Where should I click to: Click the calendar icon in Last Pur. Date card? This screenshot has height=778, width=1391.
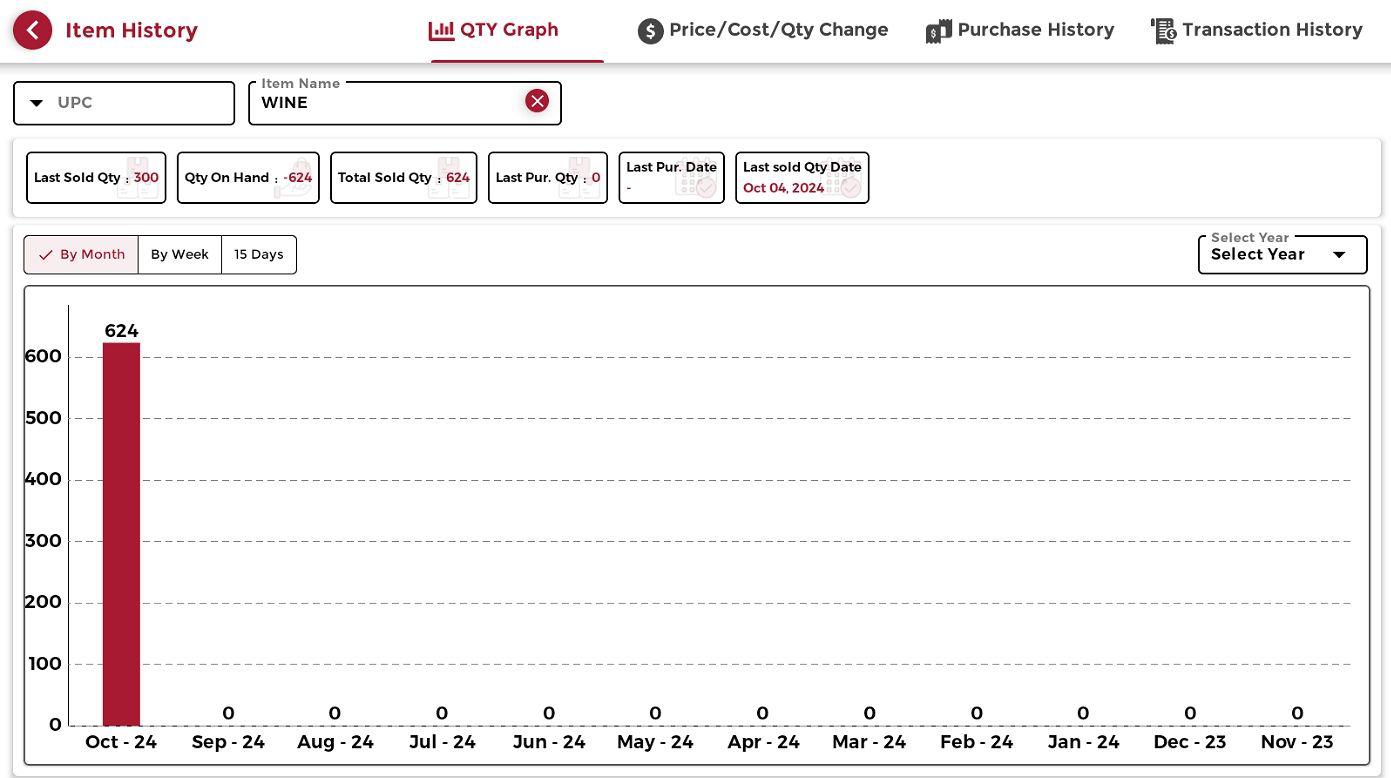698,180
